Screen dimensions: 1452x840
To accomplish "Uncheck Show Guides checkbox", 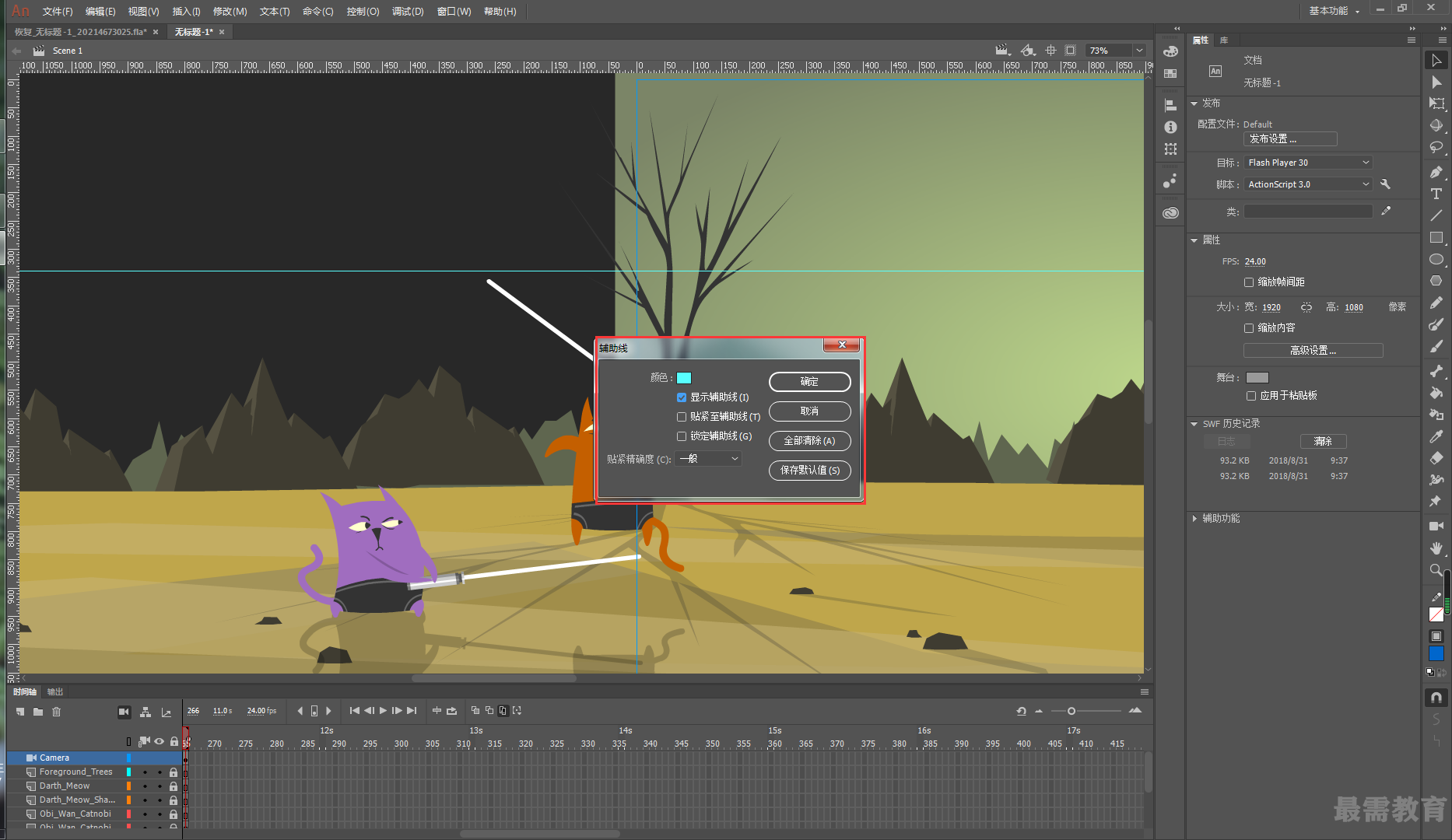I will [682, 397].
